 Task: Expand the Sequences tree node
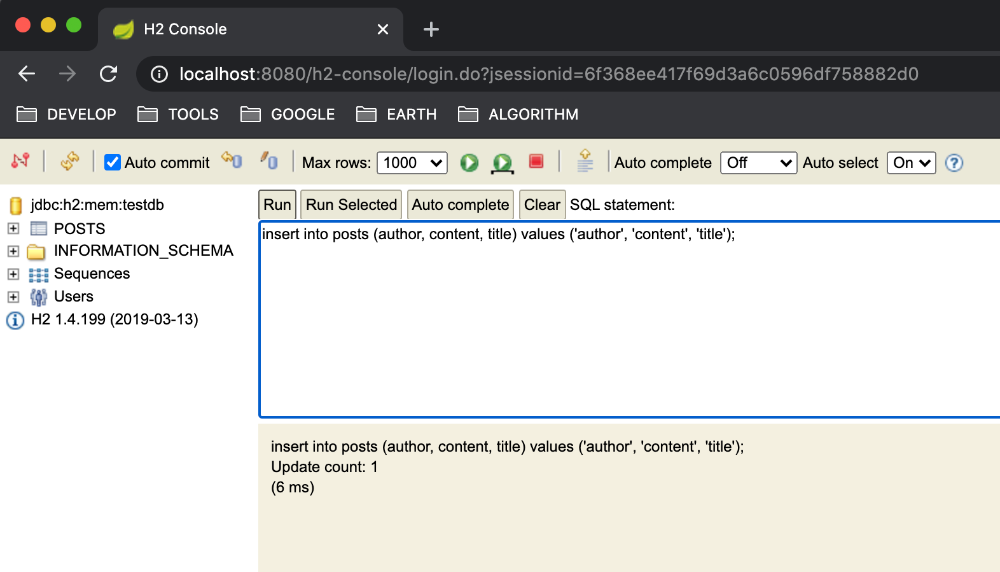coord(13,274)
